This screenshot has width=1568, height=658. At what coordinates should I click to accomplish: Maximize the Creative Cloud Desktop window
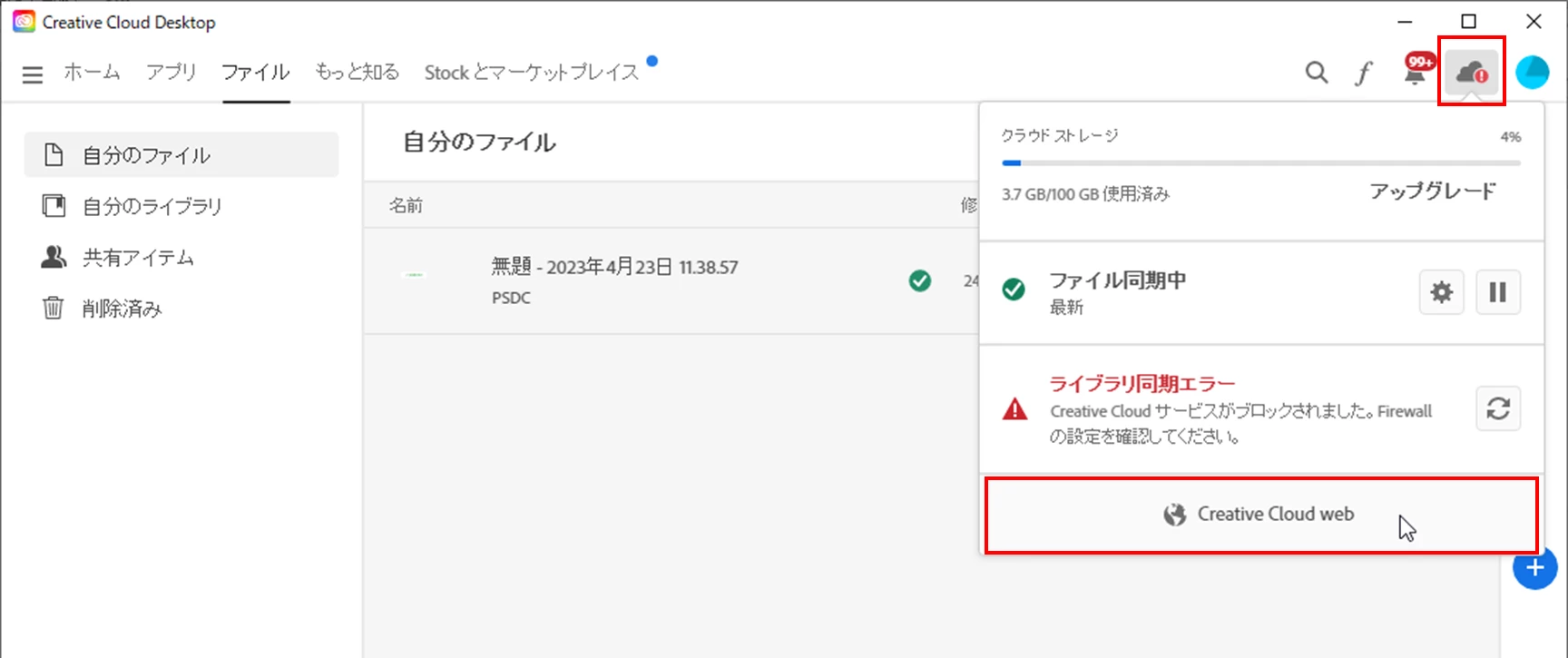(x=1468, y=21)
